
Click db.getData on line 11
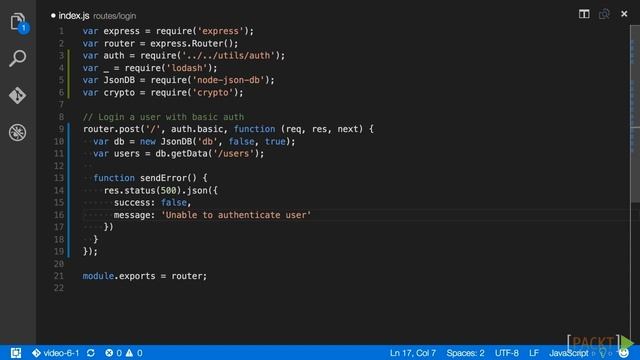pos(181,153)
